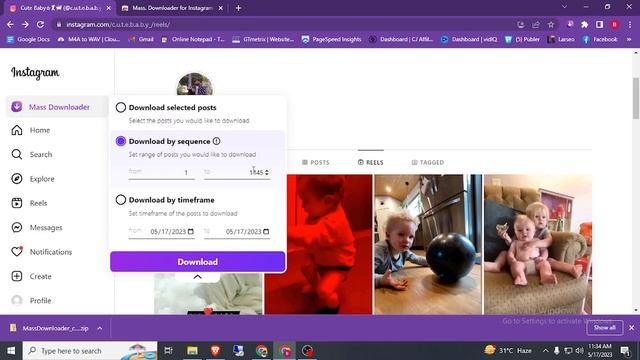Click the address bar URL
The height and width of the screenshot is (360, 640).
pos(118,24)
